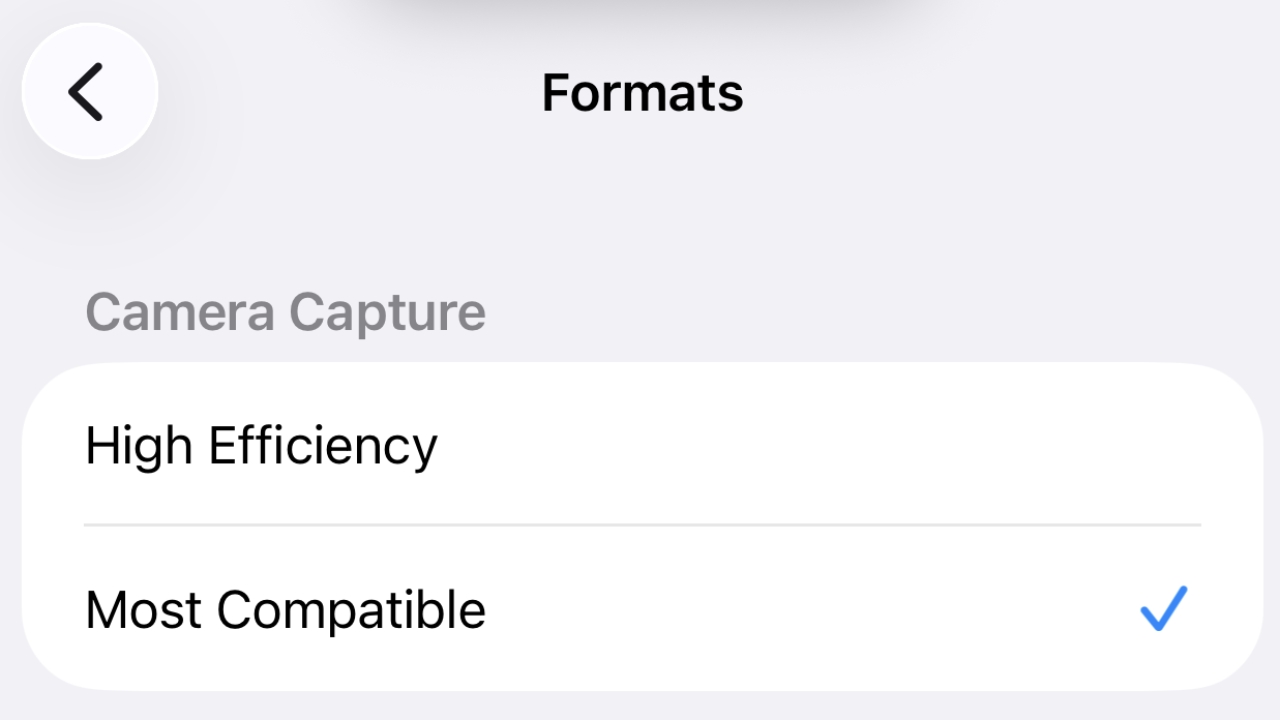Image resolution: width=1280 pixels, height=720 pixels.
Task: Click the Most Compatible text label
Action: pos(285,610)
